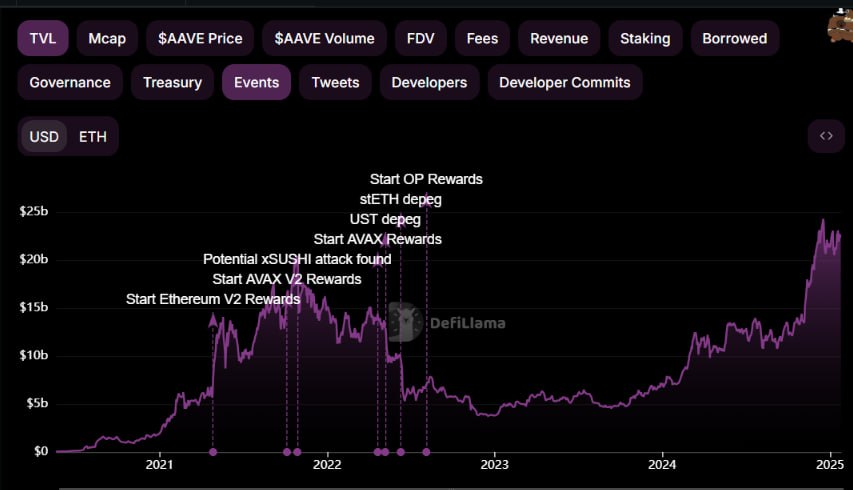
Task: Click the avatar icon in top-right corner
Action: point(839,24)
